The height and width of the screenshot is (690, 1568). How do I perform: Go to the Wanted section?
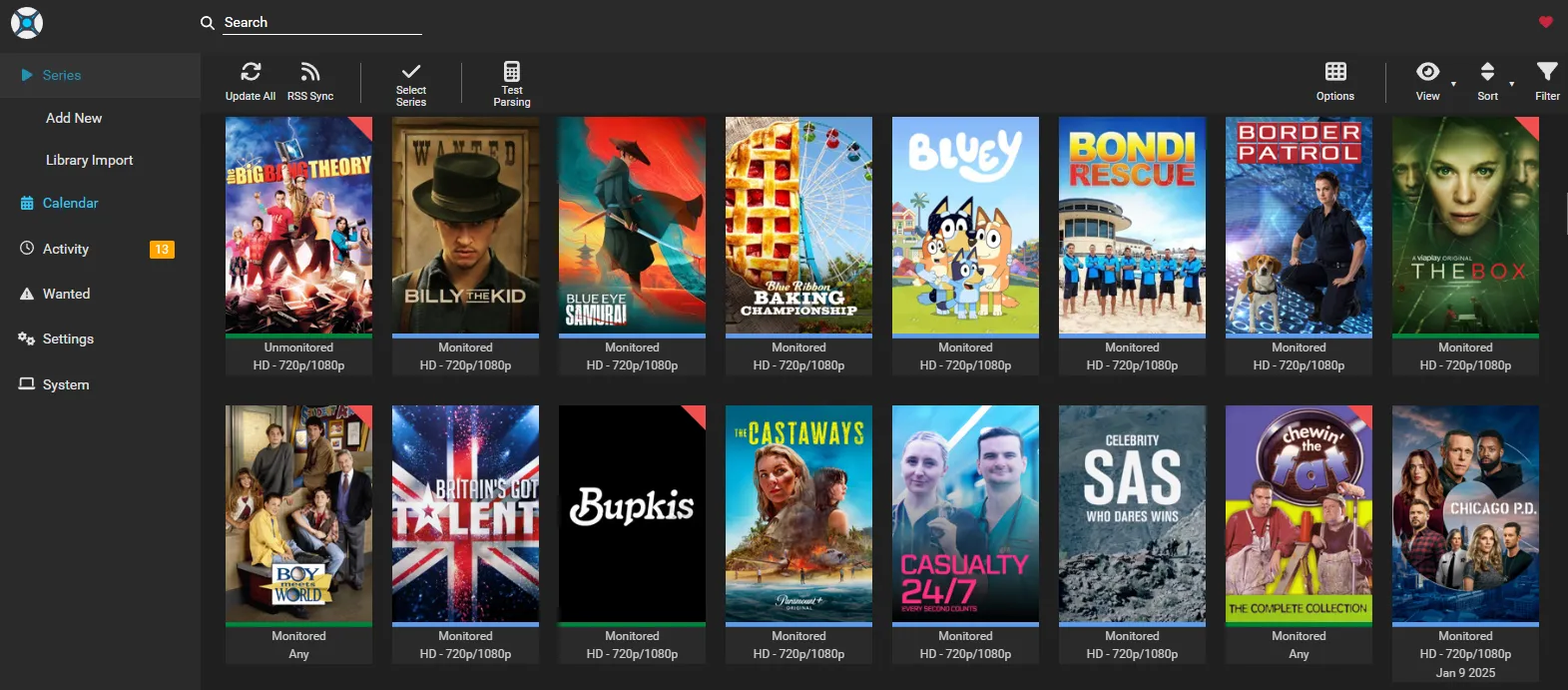[x=66, y=294]
